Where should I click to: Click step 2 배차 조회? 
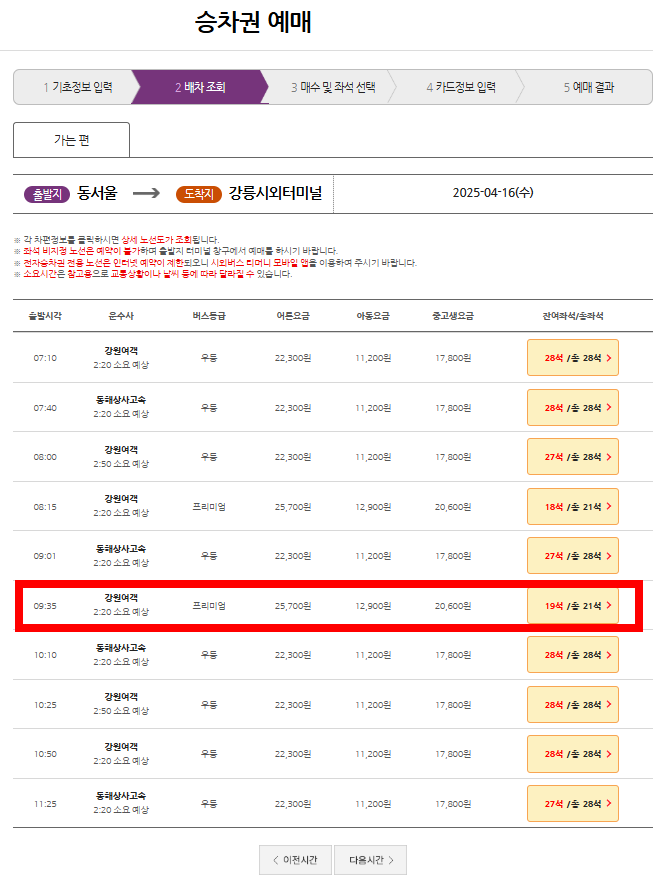point(200,87)
